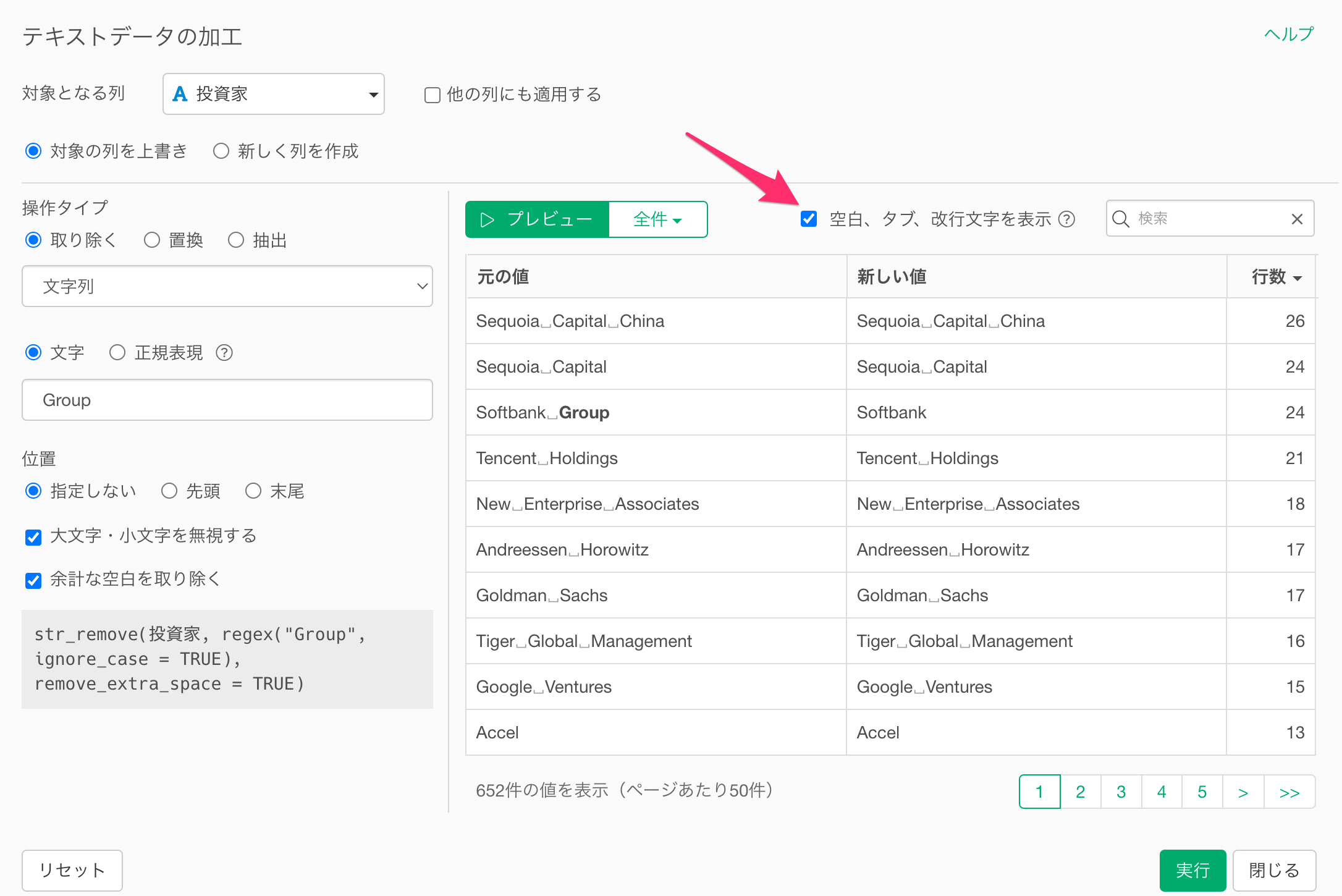
Task: Click the help icon next to 正規表現
Action: [224, 353]
